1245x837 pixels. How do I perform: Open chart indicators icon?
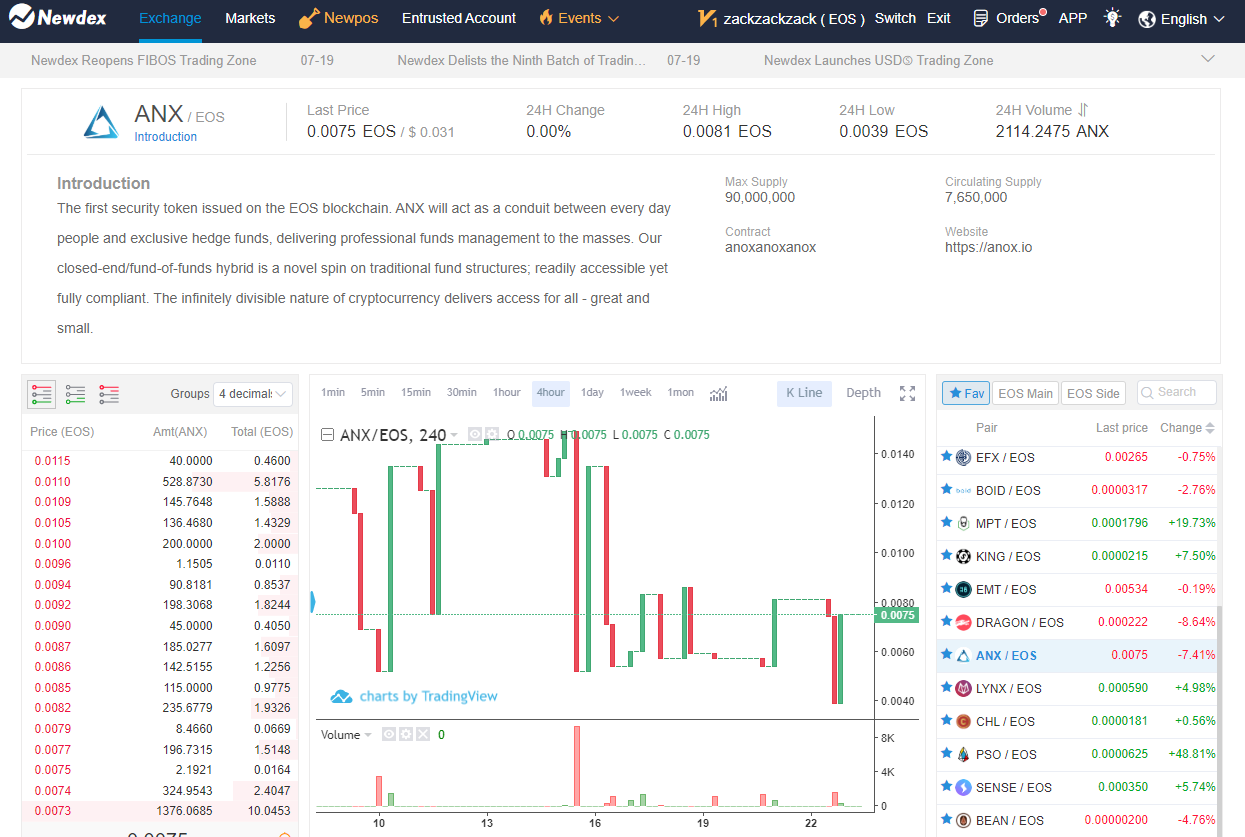coord(718,393)
